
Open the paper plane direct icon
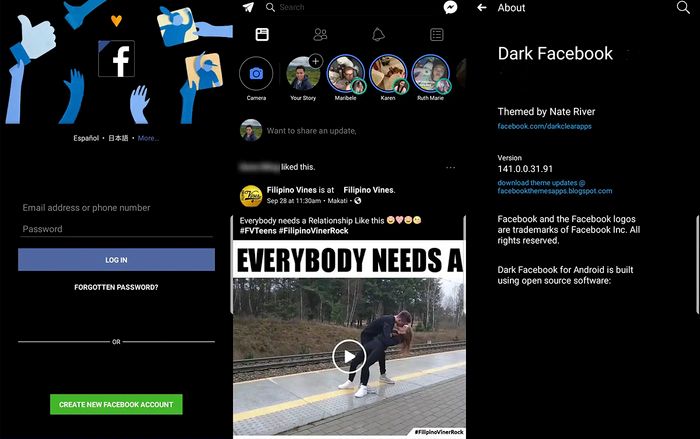point(248,7)
